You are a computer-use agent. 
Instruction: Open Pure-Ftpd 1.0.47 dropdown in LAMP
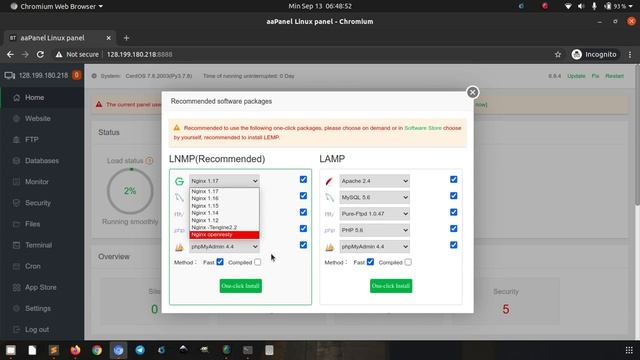pyautogui.click(x=374, y=213)
